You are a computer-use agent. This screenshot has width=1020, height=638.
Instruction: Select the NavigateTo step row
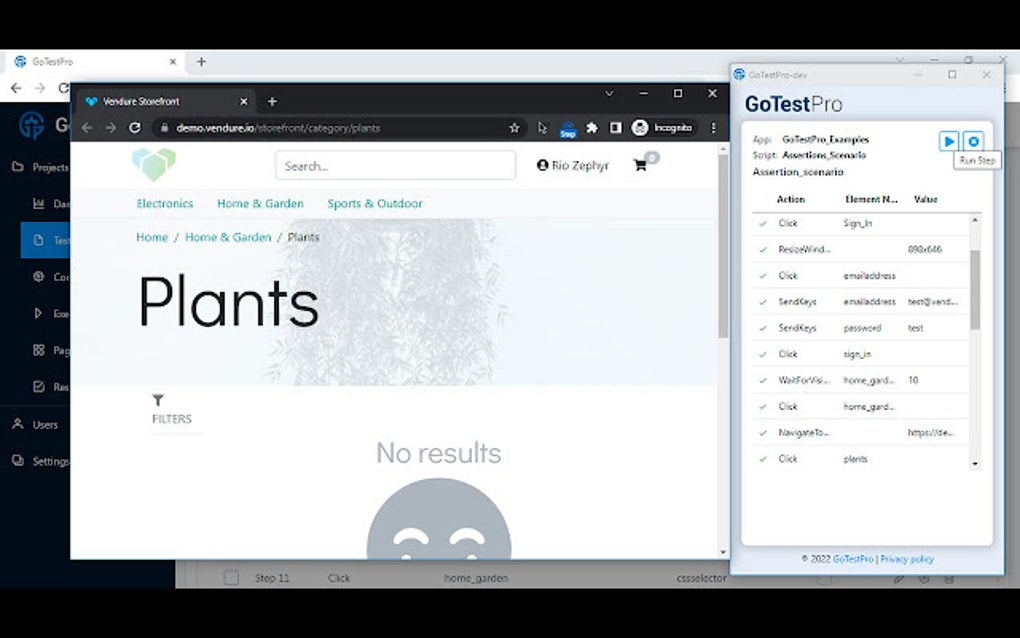tap(860, 432)
